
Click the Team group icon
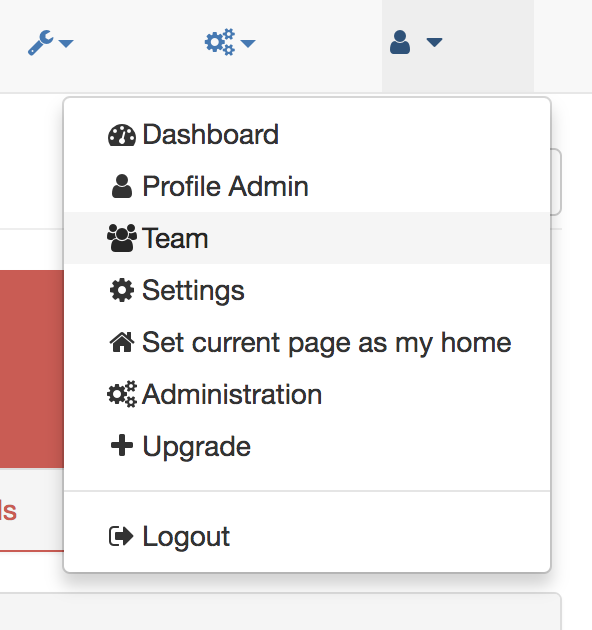[x=122, y=238]
